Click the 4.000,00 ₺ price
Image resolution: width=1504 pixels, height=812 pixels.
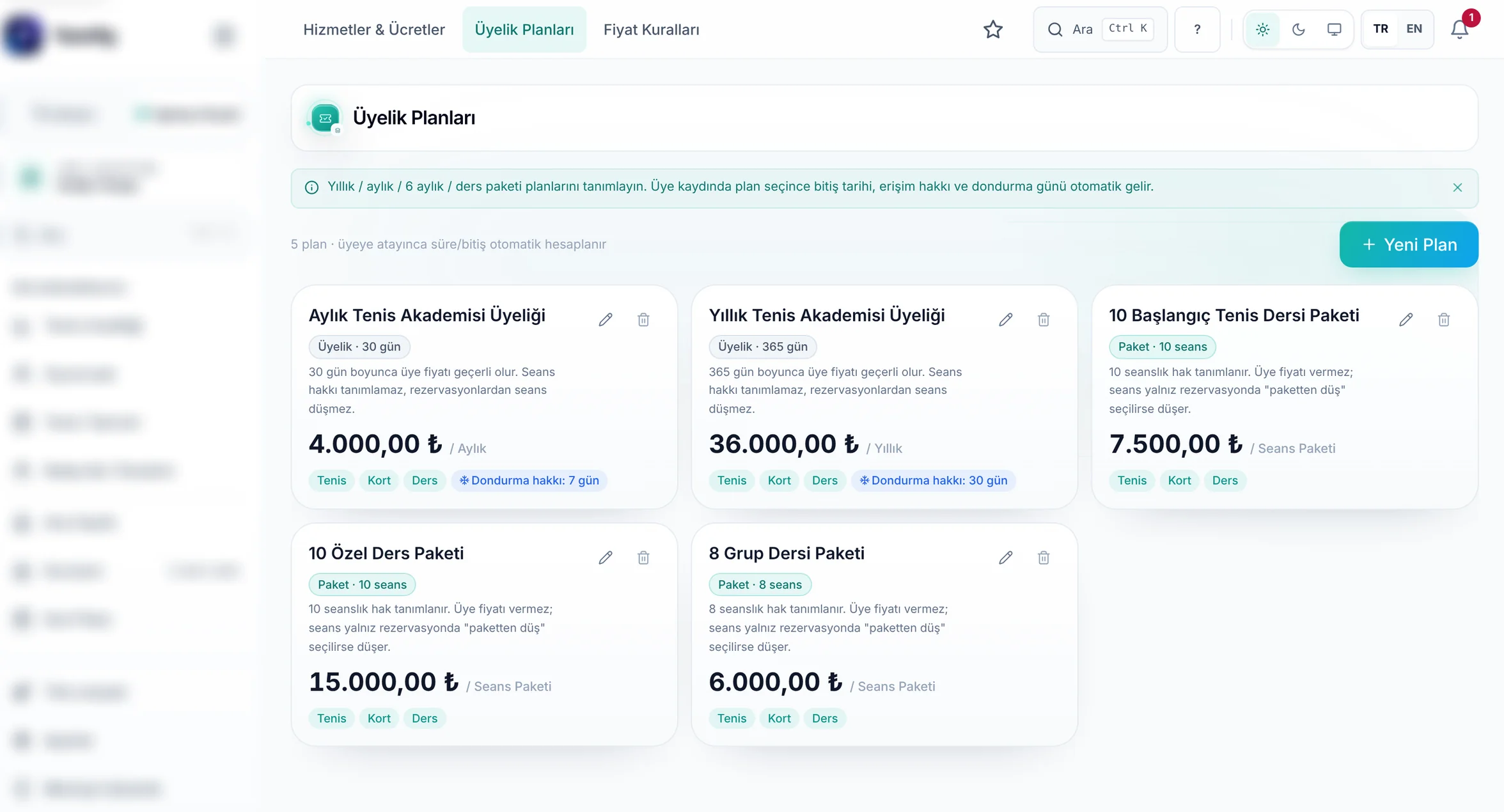[x=375, y=444]
